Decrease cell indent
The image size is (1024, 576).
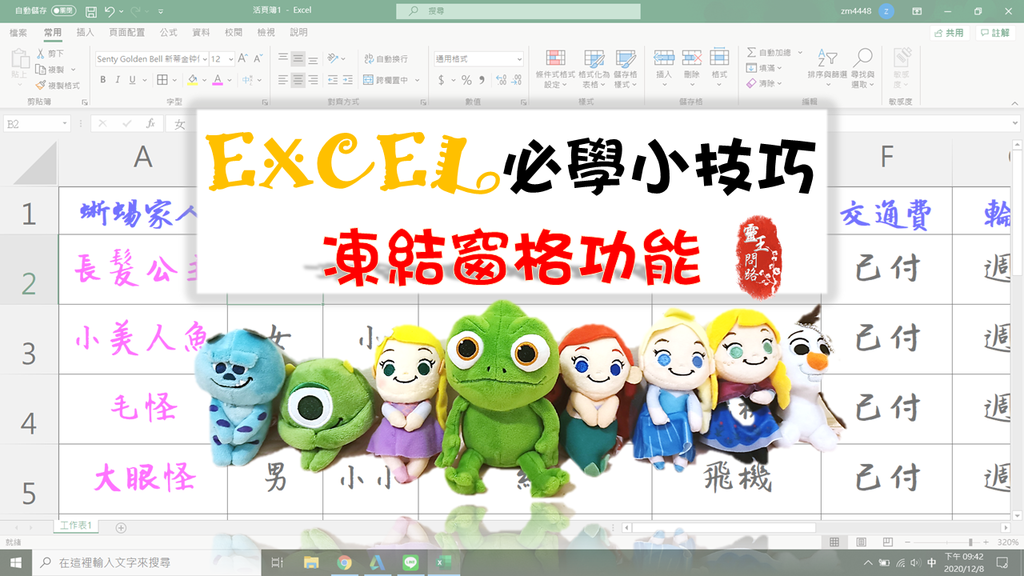click(333, 80)
